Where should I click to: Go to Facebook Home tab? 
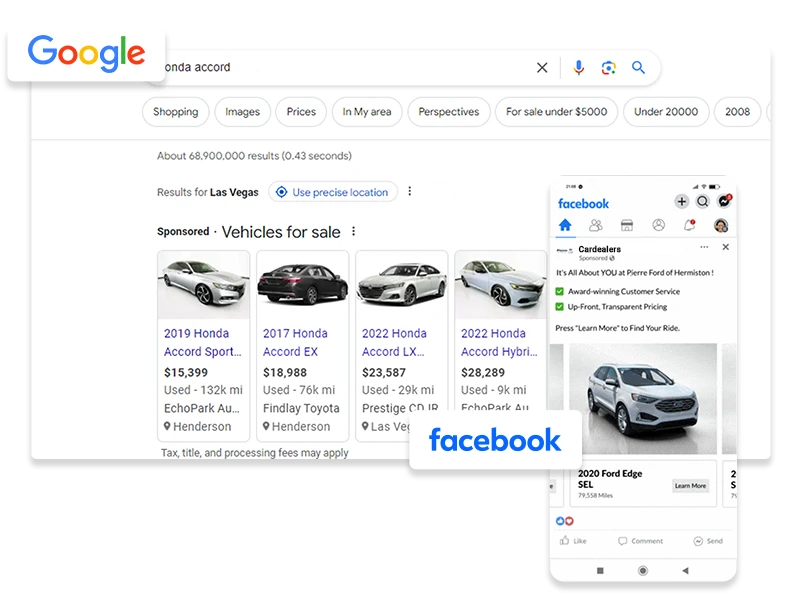point(565,225)
